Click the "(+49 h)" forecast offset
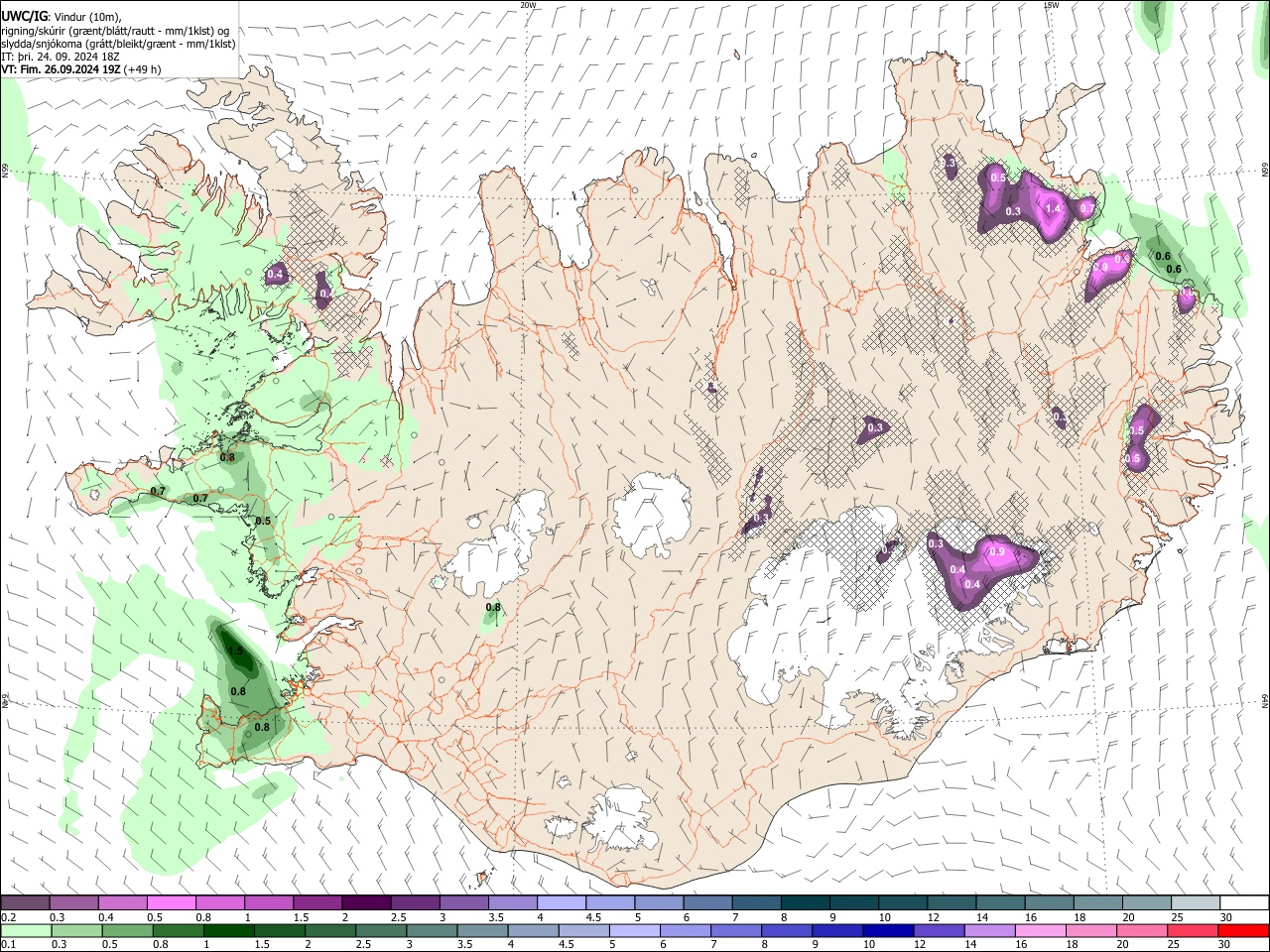 [x=141, y=69]
